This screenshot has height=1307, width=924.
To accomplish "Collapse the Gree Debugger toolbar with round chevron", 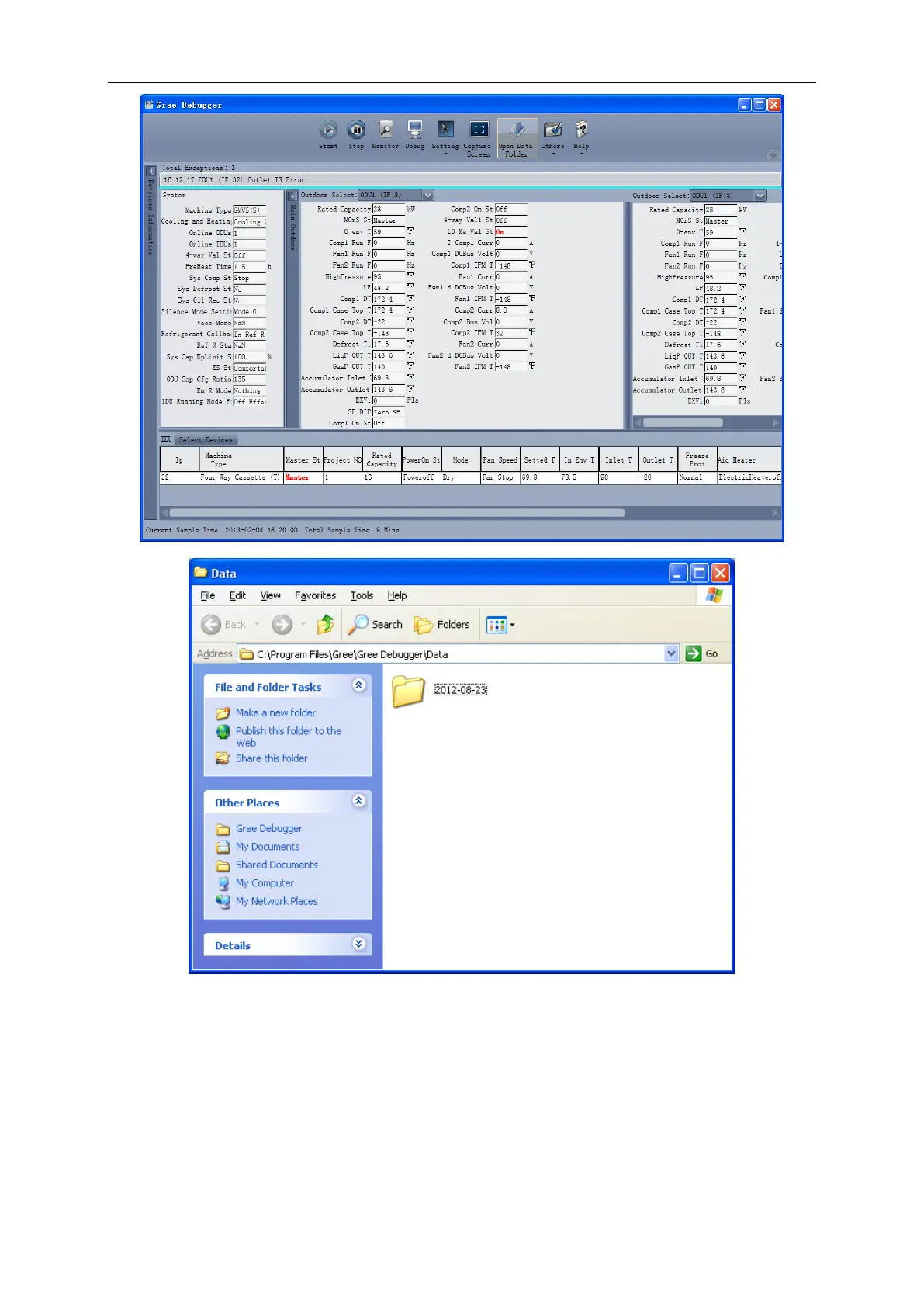I will click(773, 155).
